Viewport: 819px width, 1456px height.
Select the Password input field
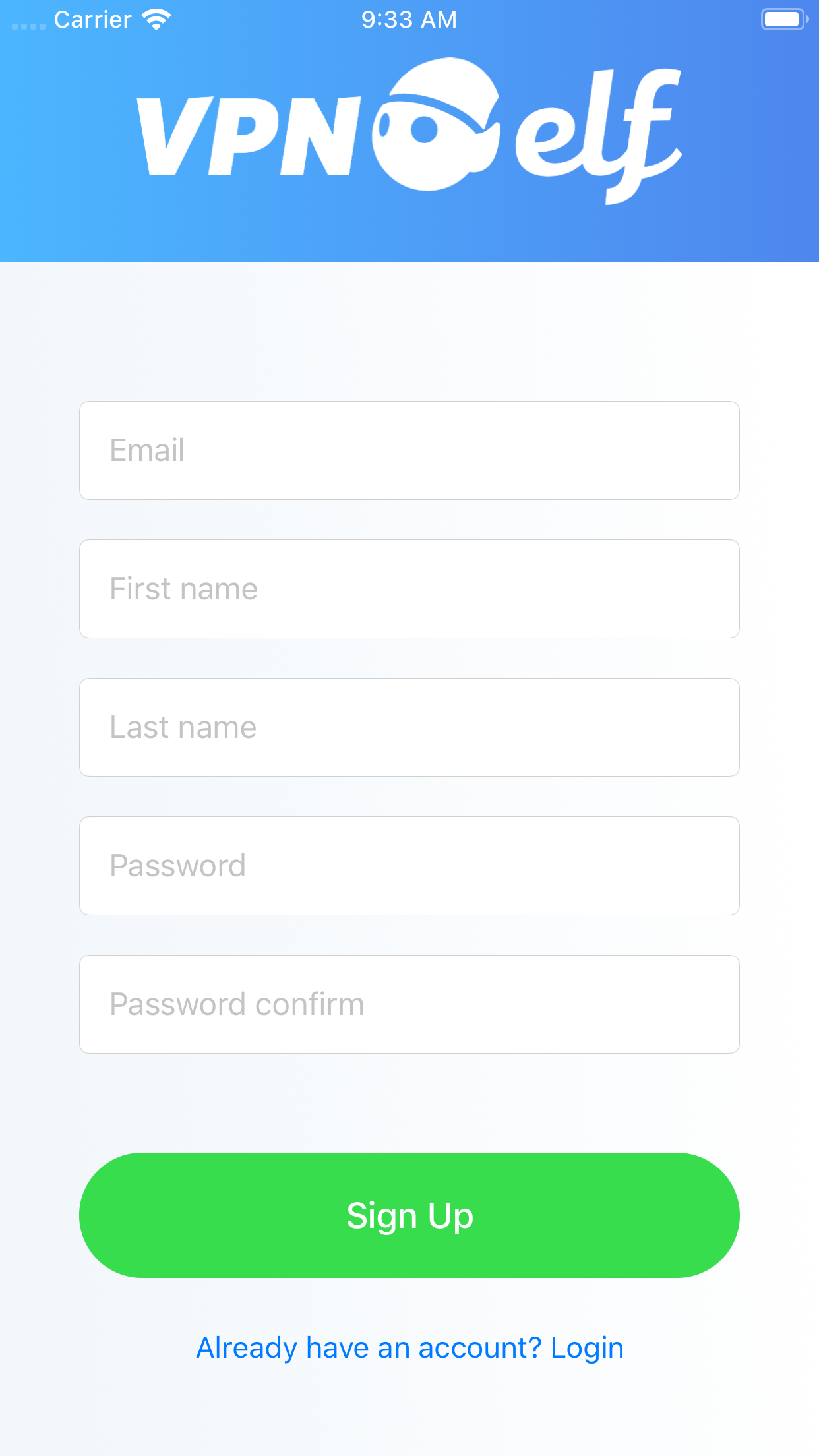tap(409, 865)
